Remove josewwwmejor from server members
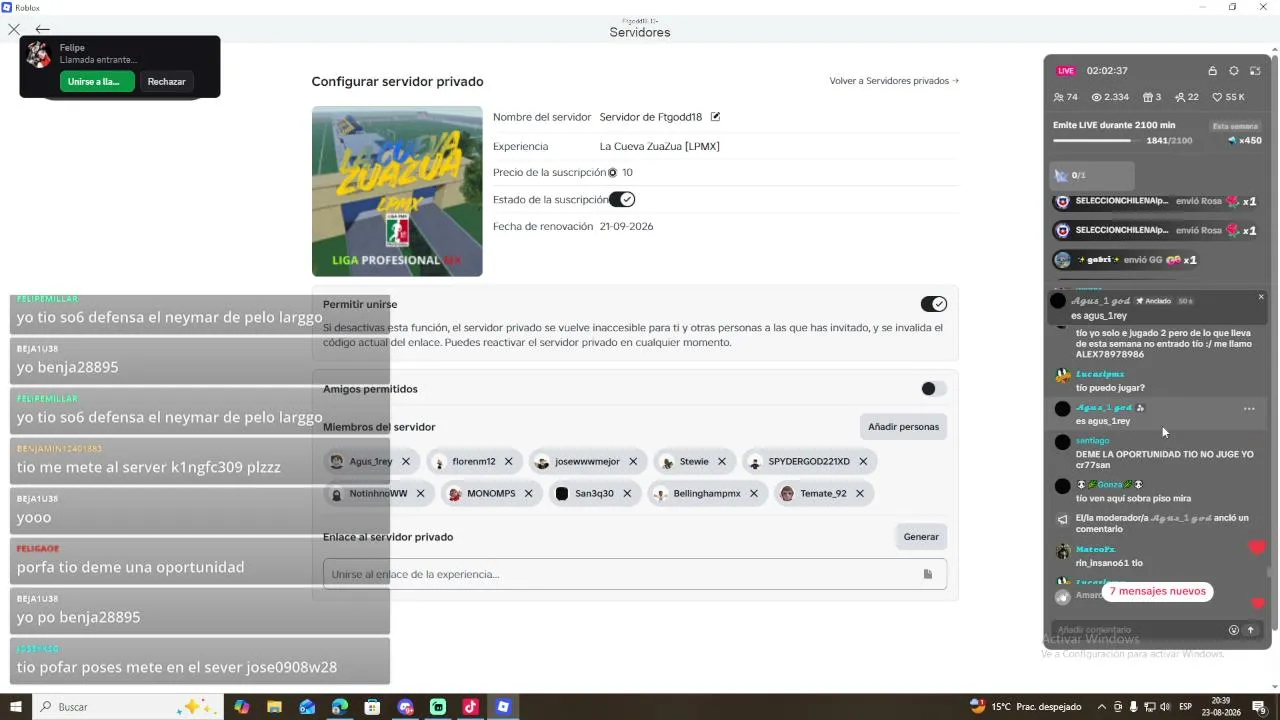This screenshot has width=1280, height=720. point(633,462)
